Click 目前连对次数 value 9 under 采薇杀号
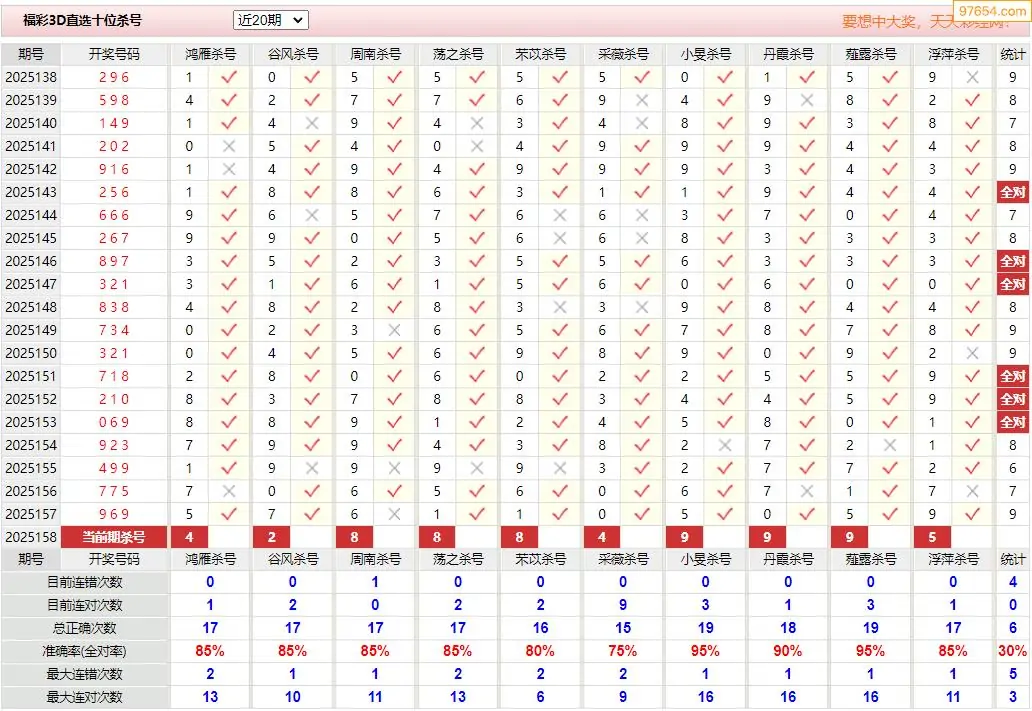 click(623, 605)
